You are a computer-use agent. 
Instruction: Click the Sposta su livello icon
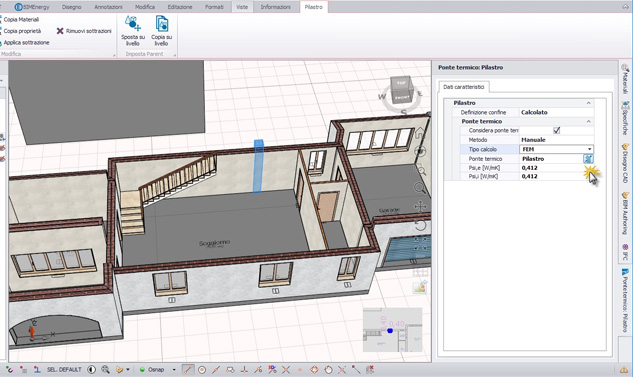coord(132,24)
